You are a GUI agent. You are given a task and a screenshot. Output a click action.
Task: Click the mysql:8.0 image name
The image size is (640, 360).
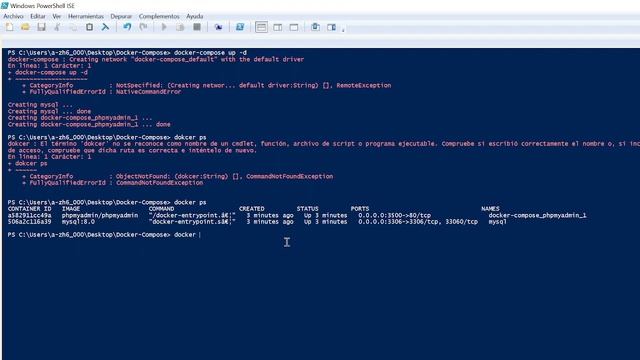[78, 222]
